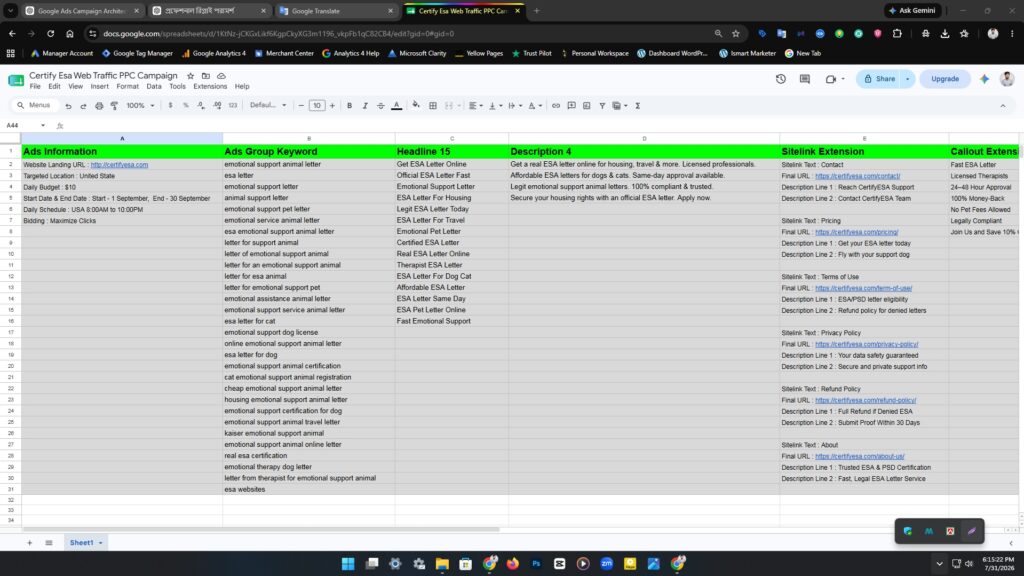
Task: Open the filter views dropdown
Action: pyautogui.click(x=620, y=105)
